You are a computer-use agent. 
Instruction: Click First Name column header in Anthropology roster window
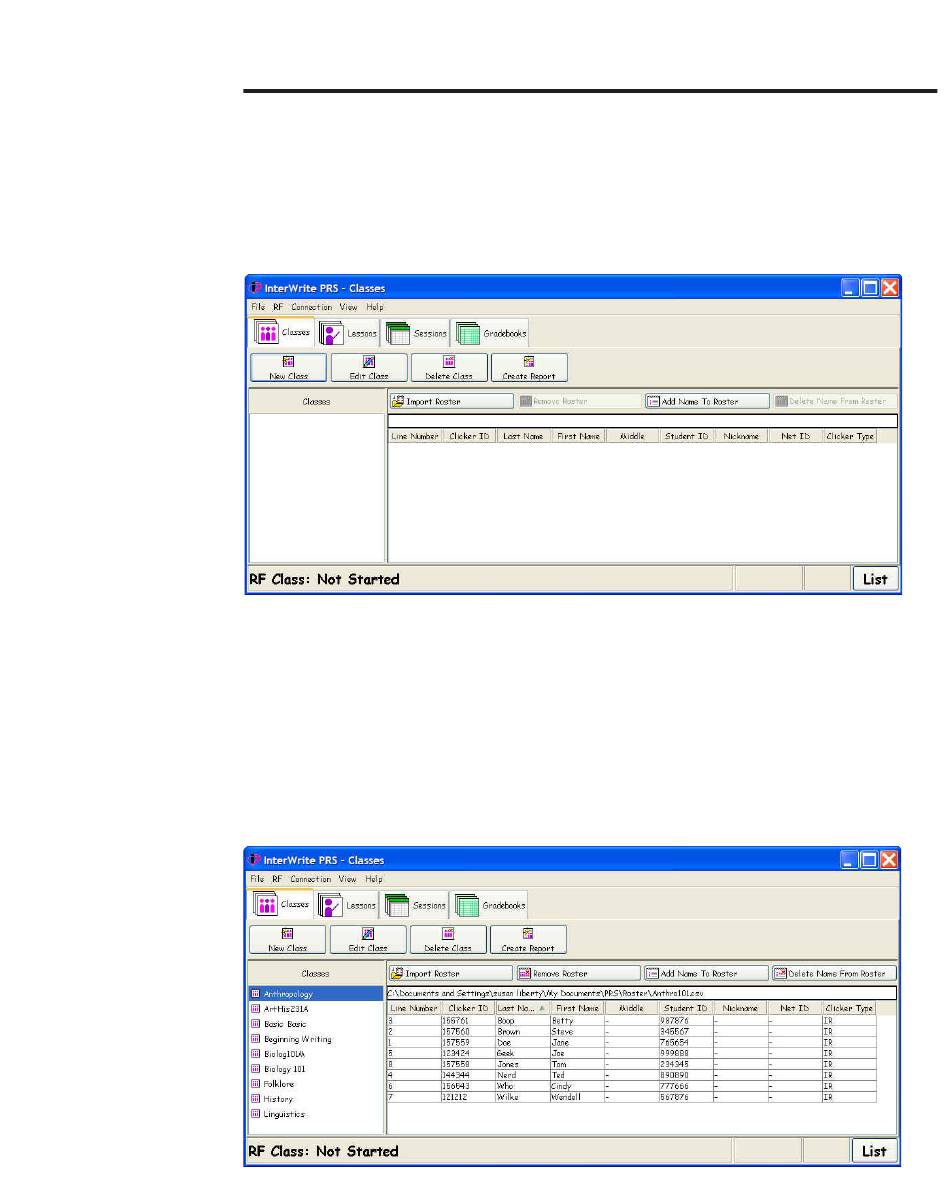coord(577,1008)
